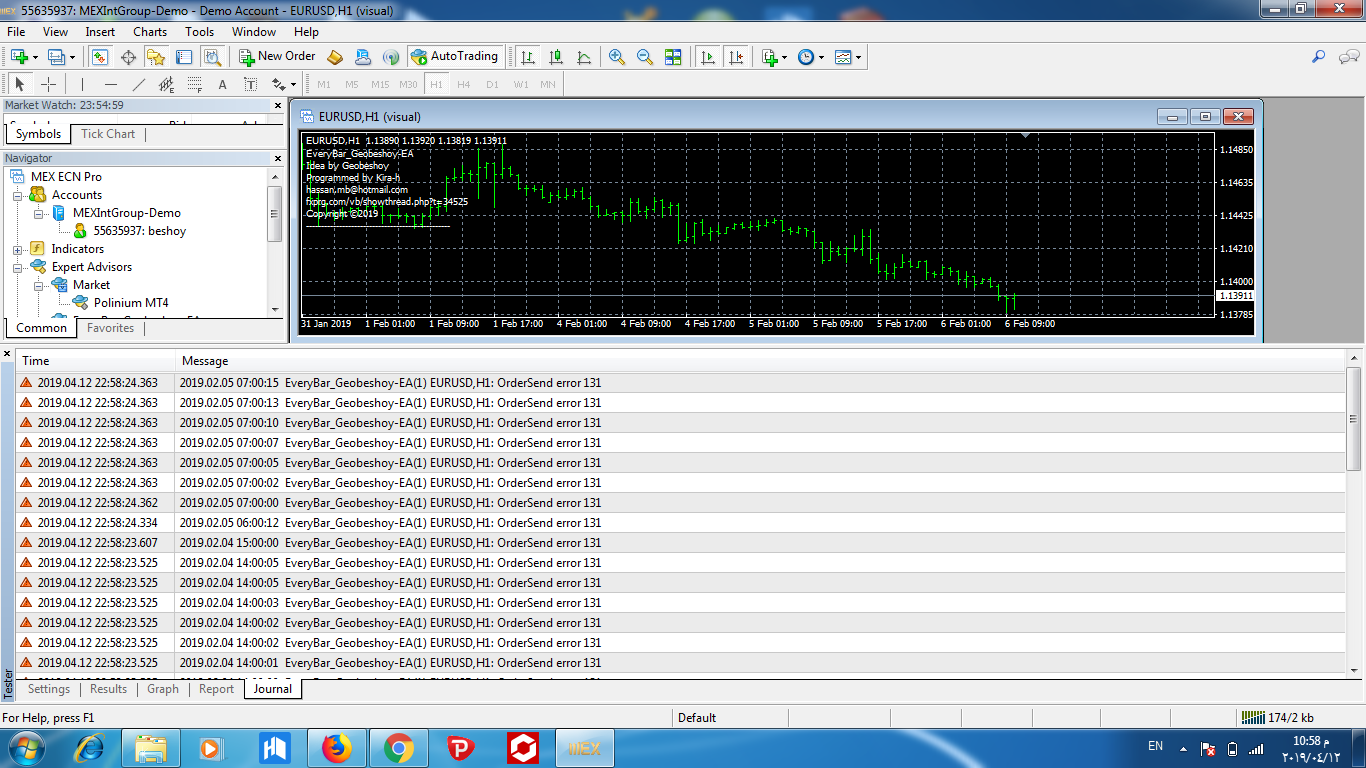The image size is (1366, 768).
Task: Open Firefox from the Windows taskbar
Action: (x=337, y=747)
